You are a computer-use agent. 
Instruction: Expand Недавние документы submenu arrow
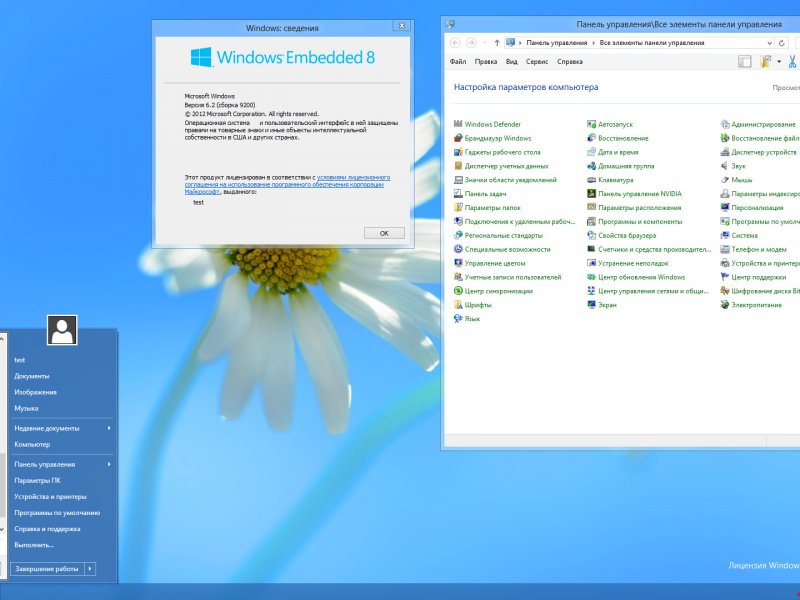pyautogui.click(x=109, y=428)
